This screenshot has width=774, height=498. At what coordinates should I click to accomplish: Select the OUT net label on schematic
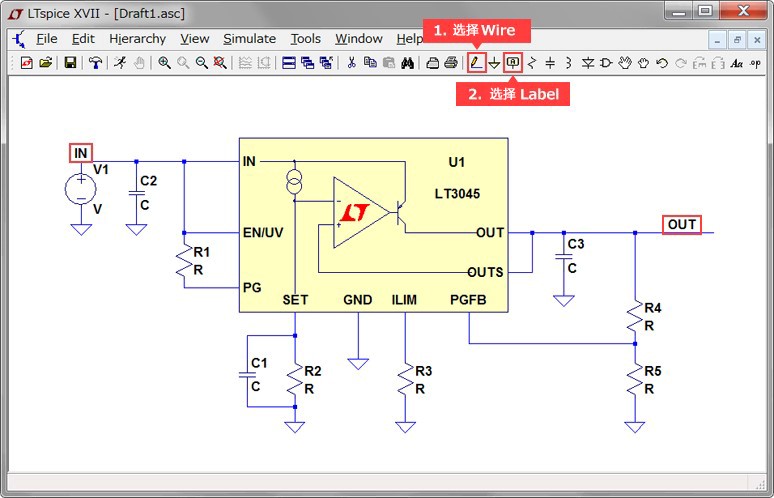click(682, 224)
